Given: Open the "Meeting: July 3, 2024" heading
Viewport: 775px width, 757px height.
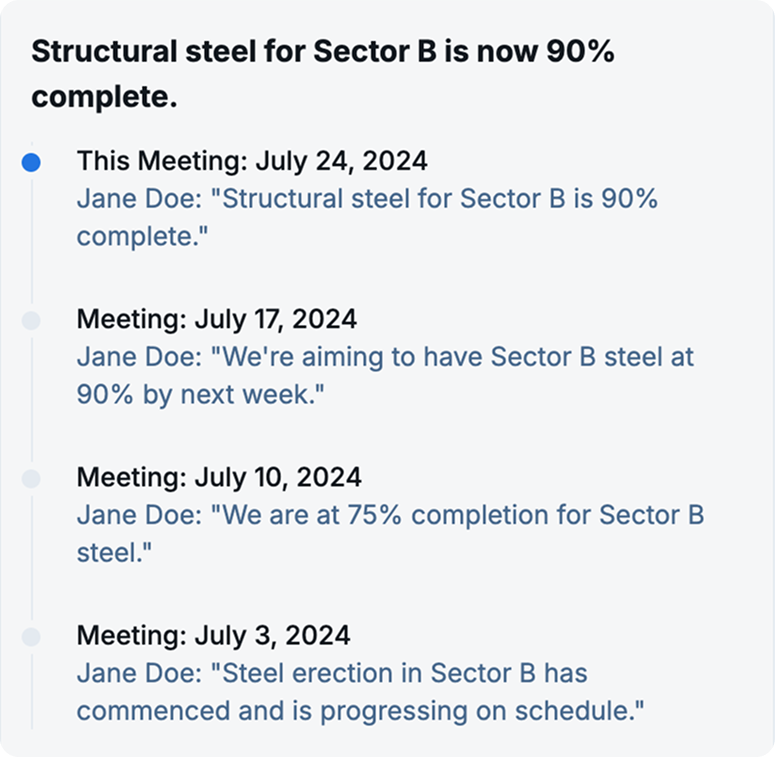Looking at the screenshot, I should click(x=213, y=635).
